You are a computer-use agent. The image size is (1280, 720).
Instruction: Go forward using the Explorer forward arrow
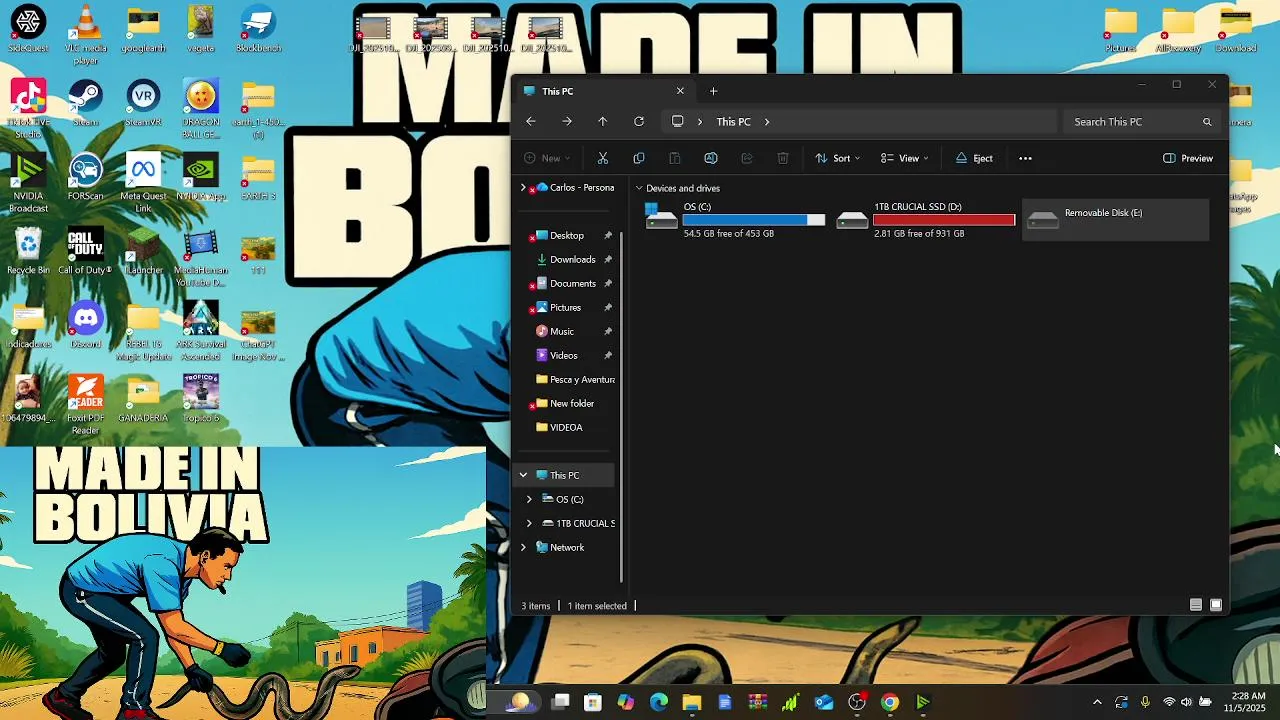(567, 121)
